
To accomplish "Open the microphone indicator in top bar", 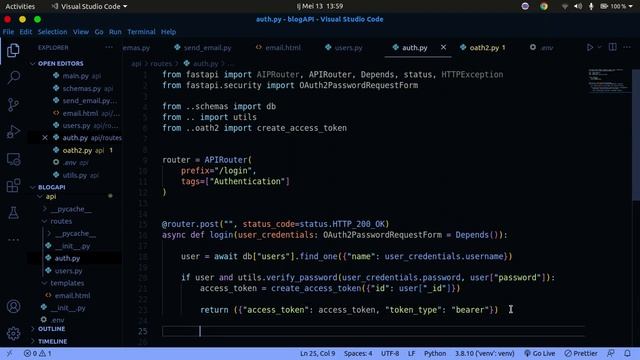I will pyautogui.click(x=591, y=6).
